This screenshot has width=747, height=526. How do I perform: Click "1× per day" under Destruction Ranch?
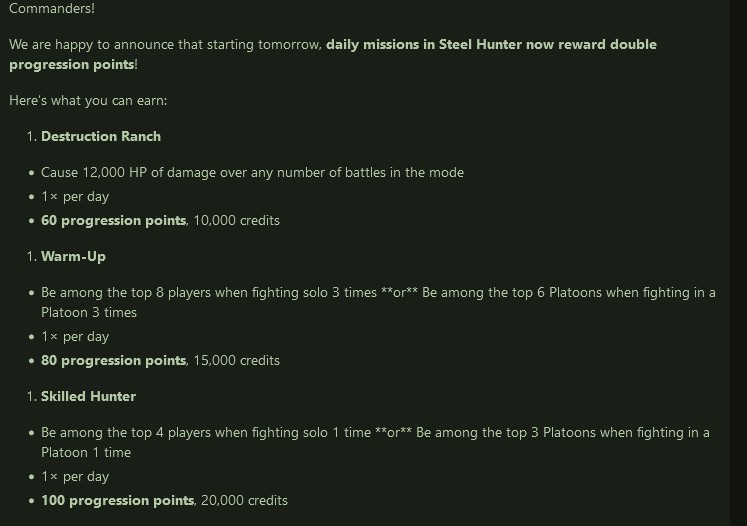point(75,196)
